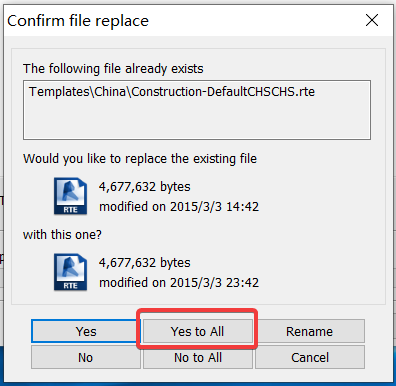The image size is (396, 386).
Task: Click the Construction-DefaultCHSCHS.rte file path text
Action: click(172, 92)
